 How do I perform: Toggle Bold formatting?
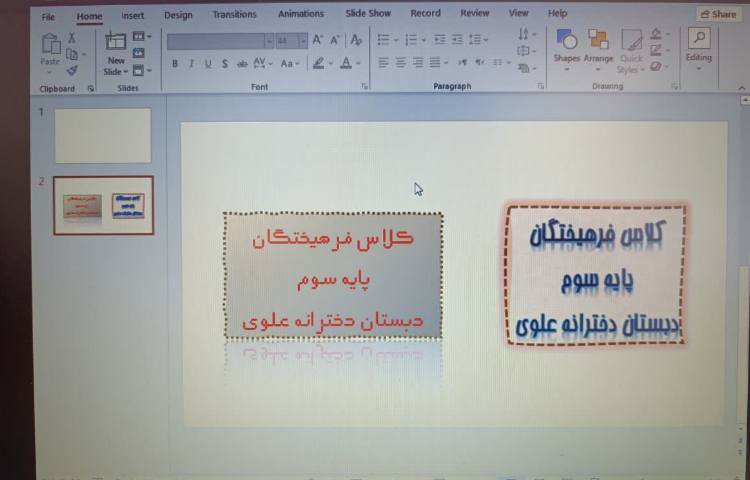click(x=175, y=64)
